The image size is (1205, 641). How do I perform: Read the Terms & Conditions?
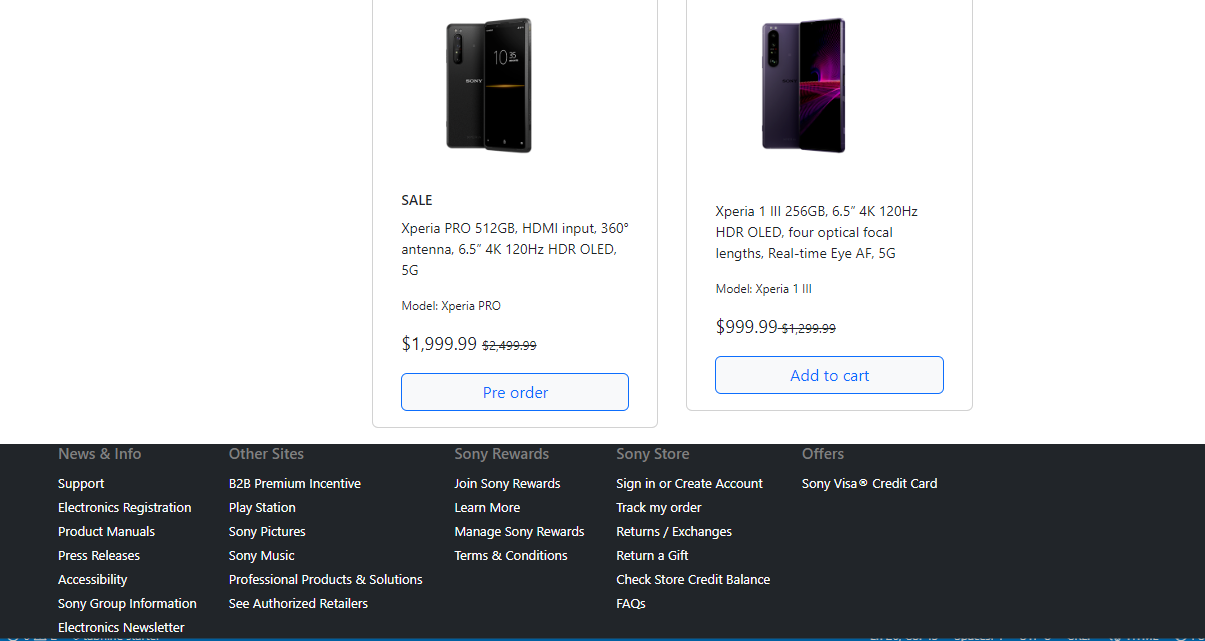coord(511,556)
